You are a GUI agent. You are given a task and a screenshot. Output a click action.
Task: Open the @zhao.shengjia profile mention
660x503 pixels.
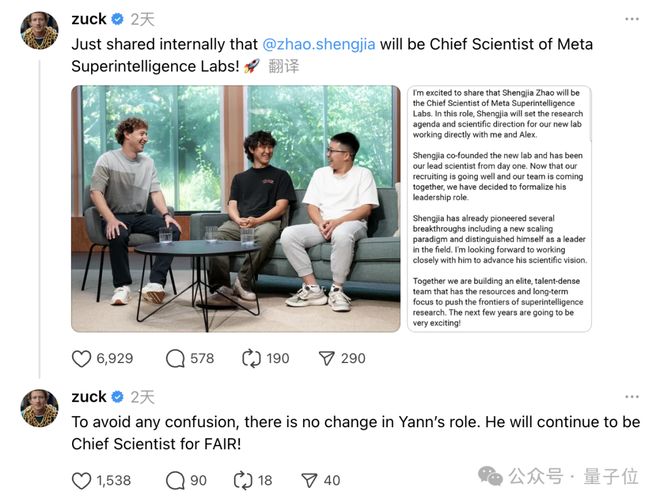[318, 45]
